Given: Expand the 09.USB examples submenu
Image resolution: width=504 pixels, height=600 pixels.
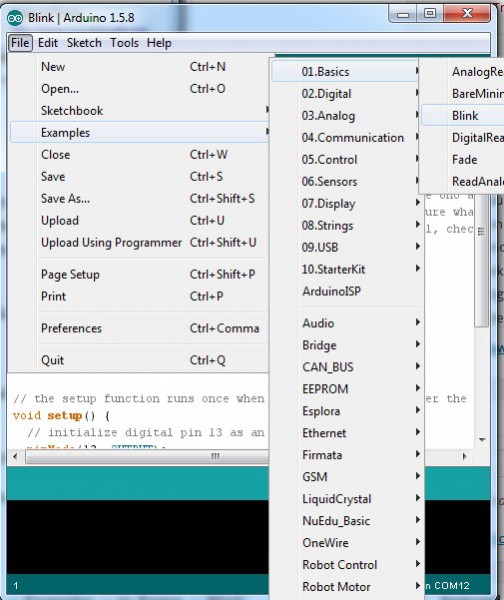Looking at the screenshot, I should coord(346,248).
